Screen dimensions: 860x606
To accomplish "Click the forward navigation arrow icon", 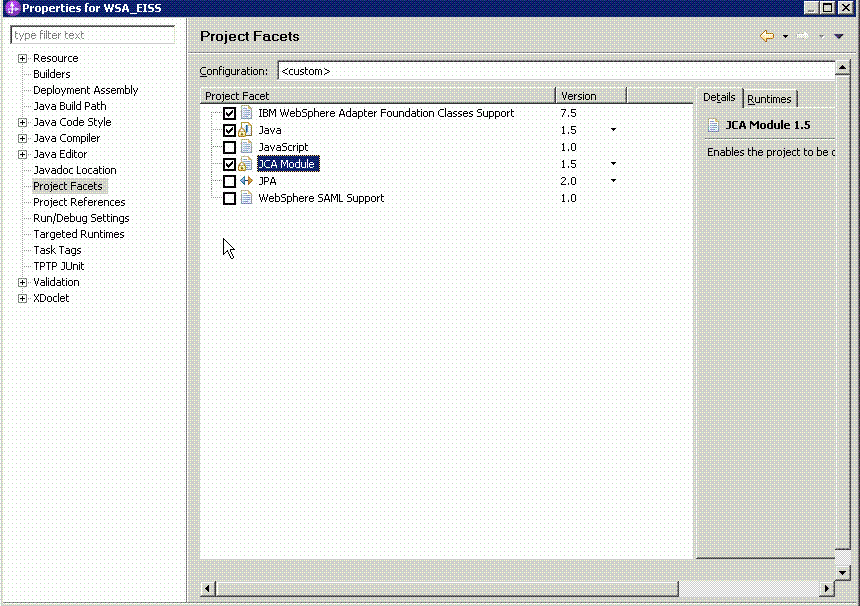I will click(803, 36).
